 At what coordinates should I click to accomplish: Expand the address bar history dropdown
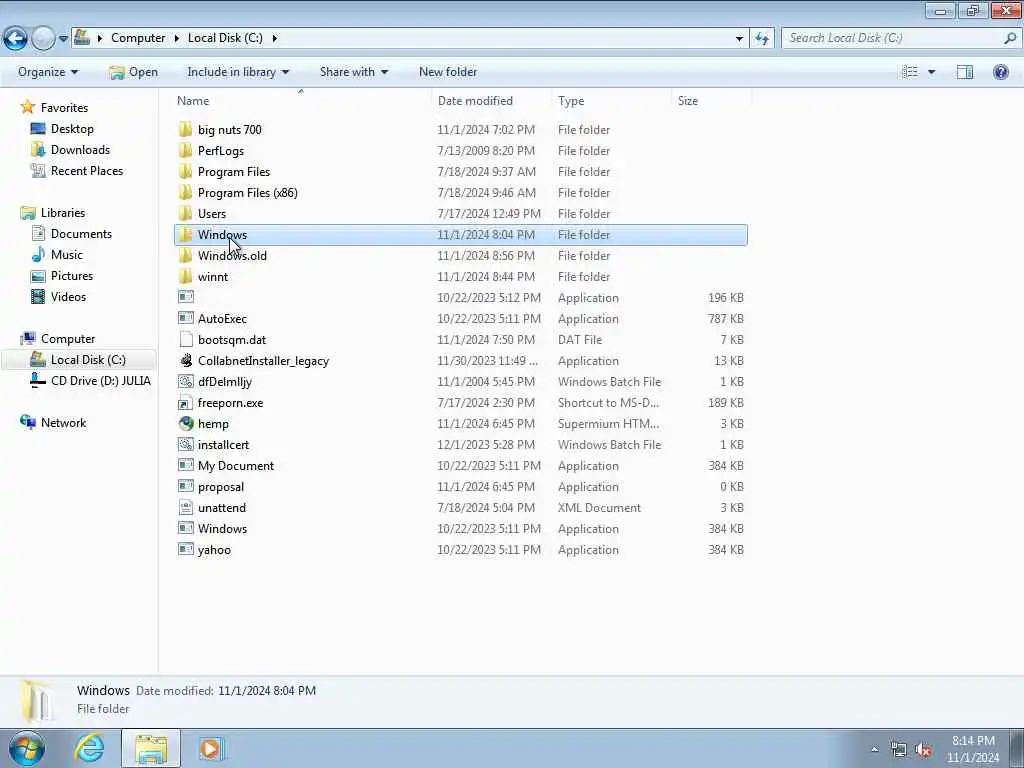click(739, 39)
